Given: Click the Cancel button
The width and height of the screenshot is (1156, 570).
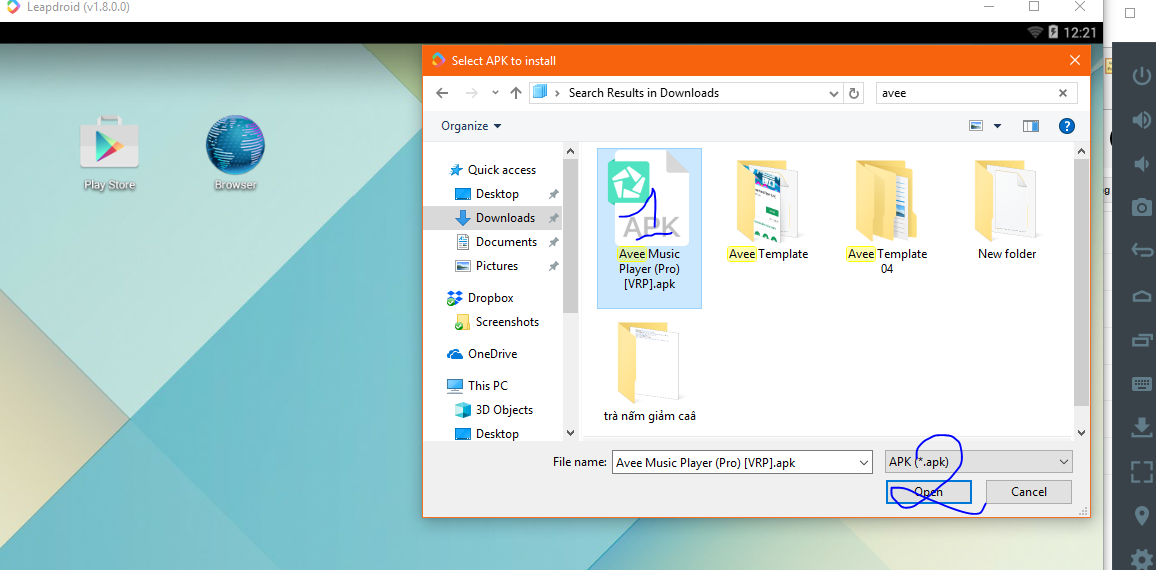Looking at the screenshot, I should 1028,492.
